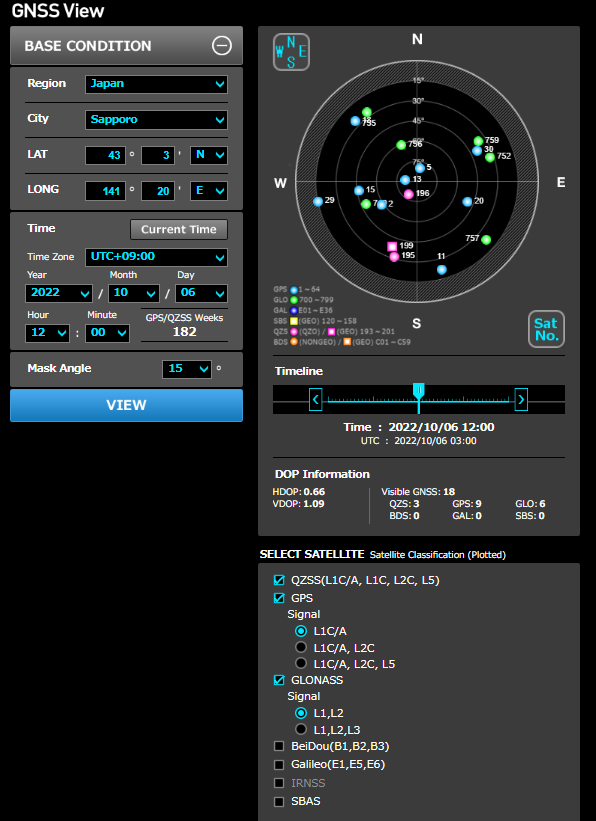Click the blue VIEW button
The image size is (596, 821).
[126, 405]
